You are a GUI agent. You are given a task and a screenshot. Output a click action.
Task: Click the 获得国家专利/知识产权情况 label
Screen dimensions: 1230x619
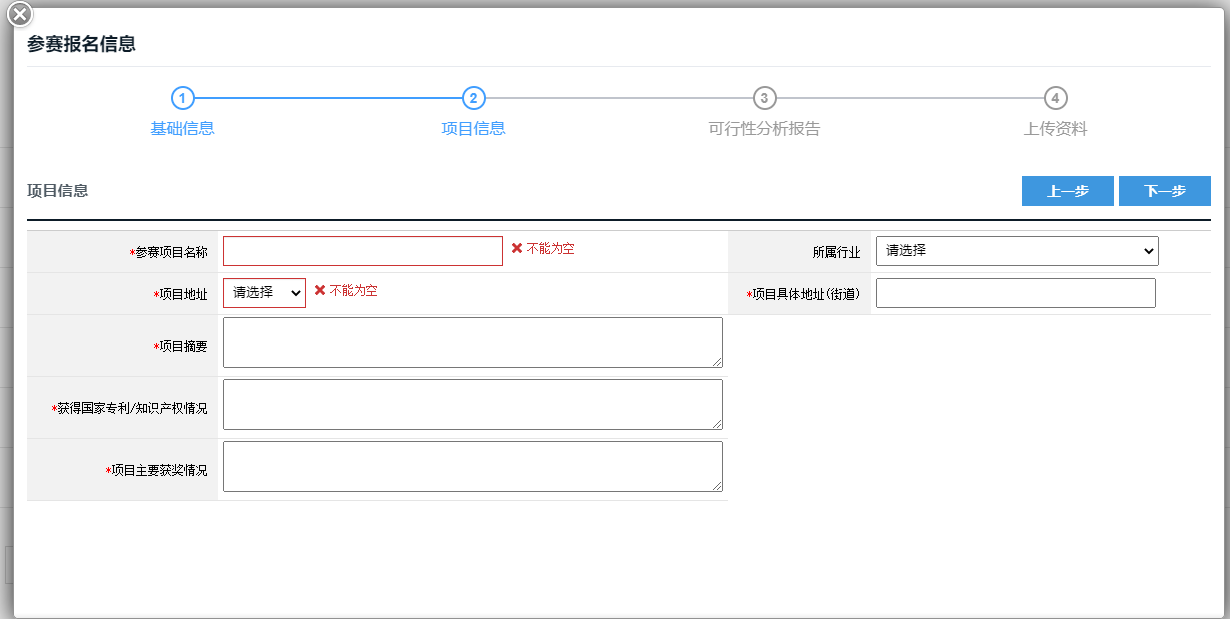(132, 408)
